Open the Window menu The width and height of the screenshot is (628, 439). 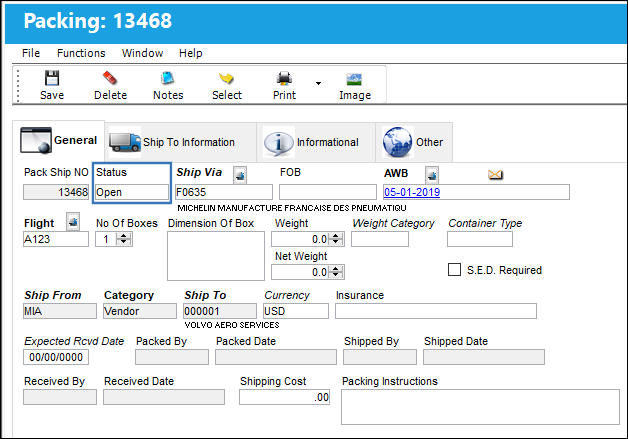click(142, 53)
